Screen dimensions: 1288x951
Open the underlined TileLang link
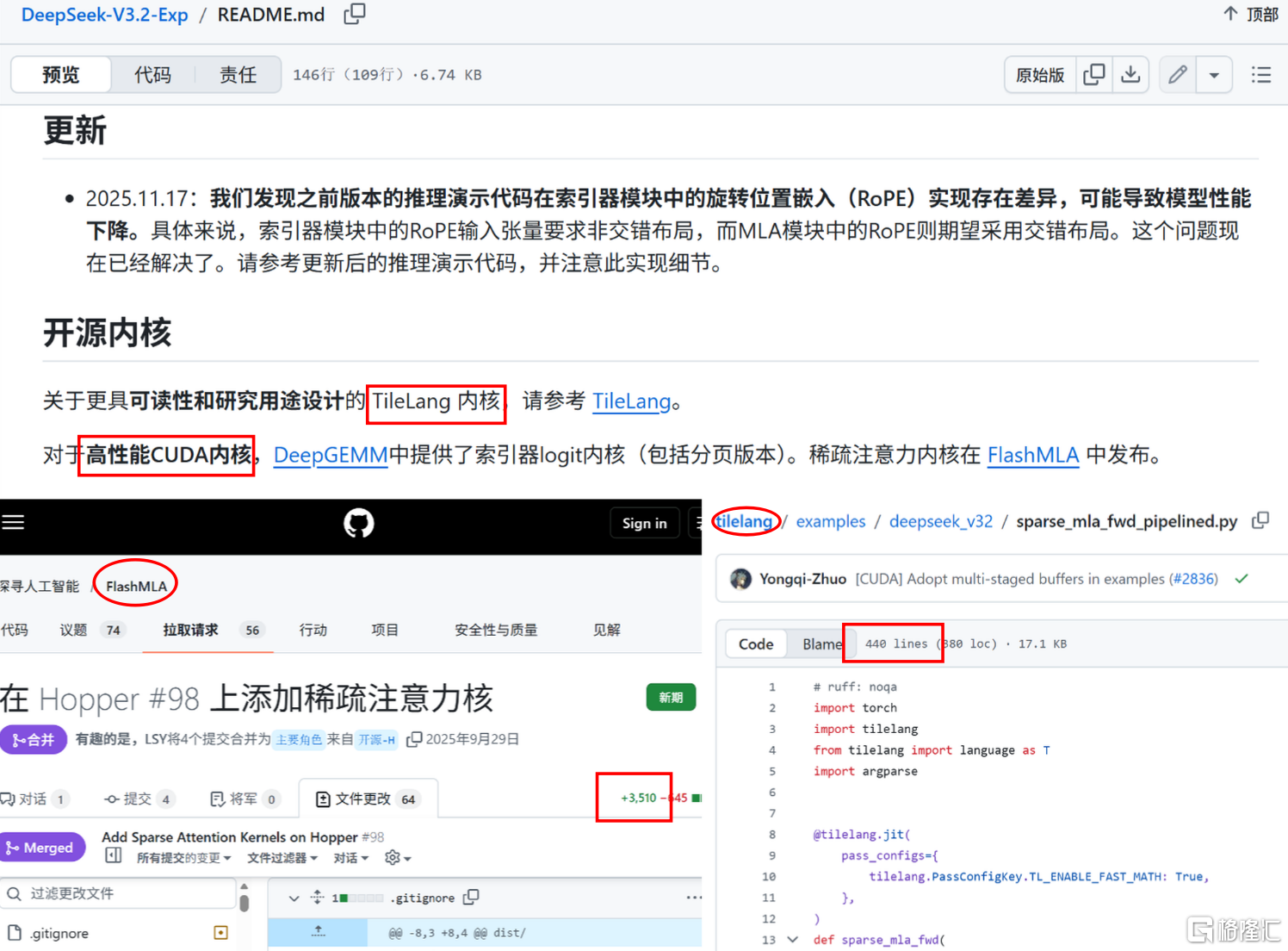click(632, 401)
